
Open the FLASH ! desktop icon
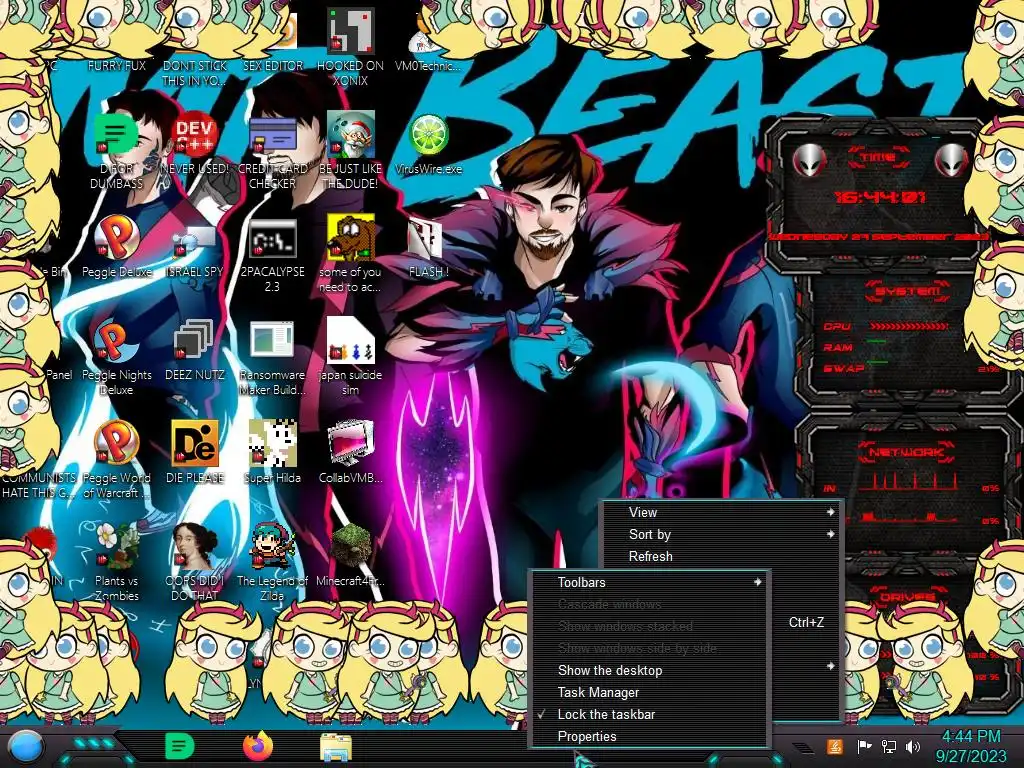pyautogui.click(x=425, y=238)
